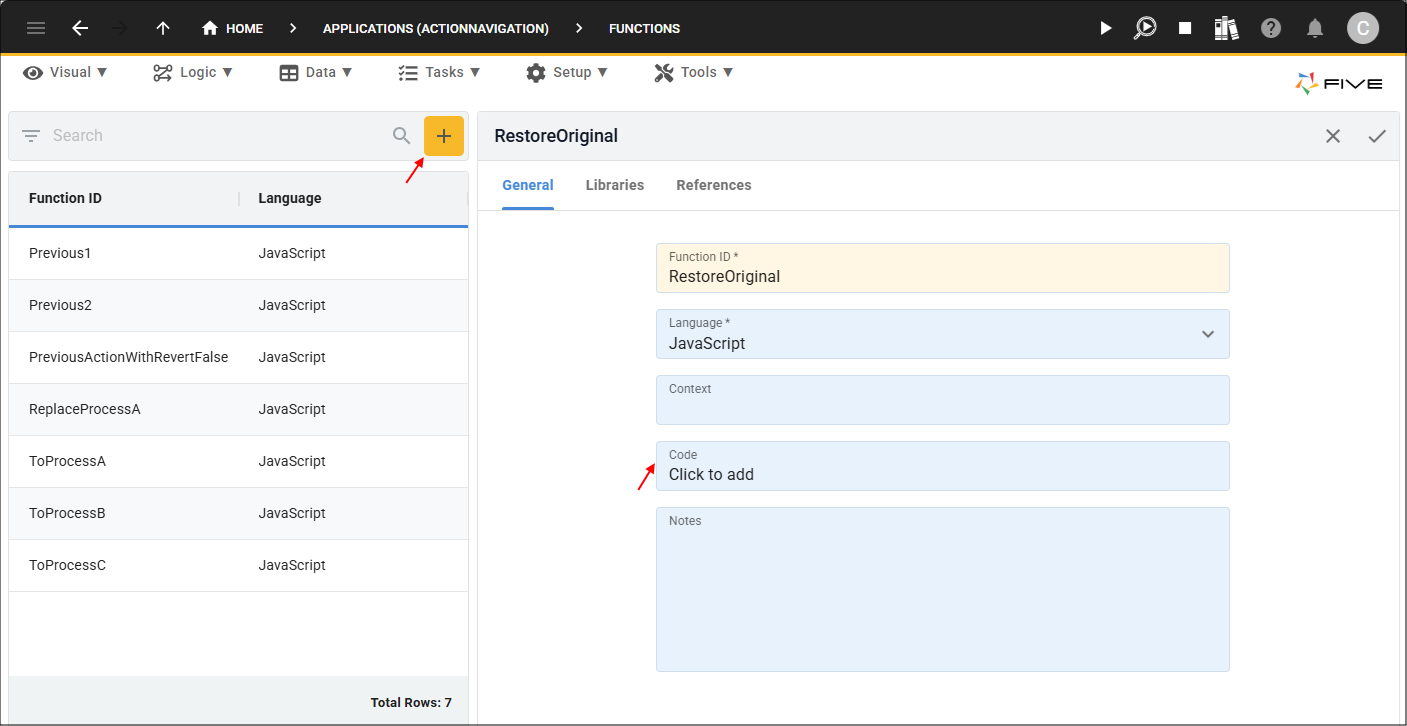Sort by Language column header
Image resolution: width=1407 pixels, height=726 pixels.
pyautogui.click(x=290, y=198)
